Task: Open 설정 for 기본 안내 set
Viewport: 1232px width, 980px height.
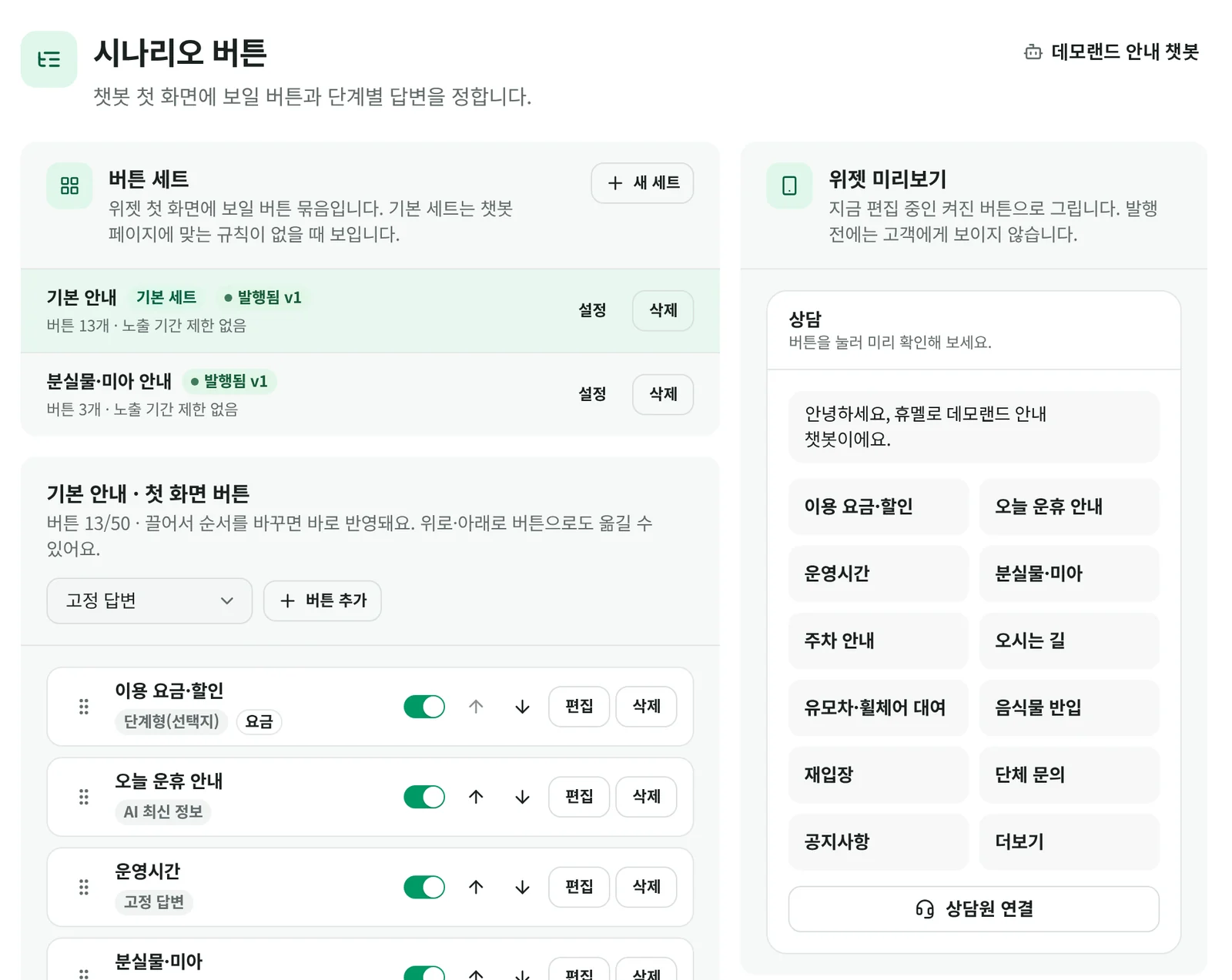Action: click(592, 310)
